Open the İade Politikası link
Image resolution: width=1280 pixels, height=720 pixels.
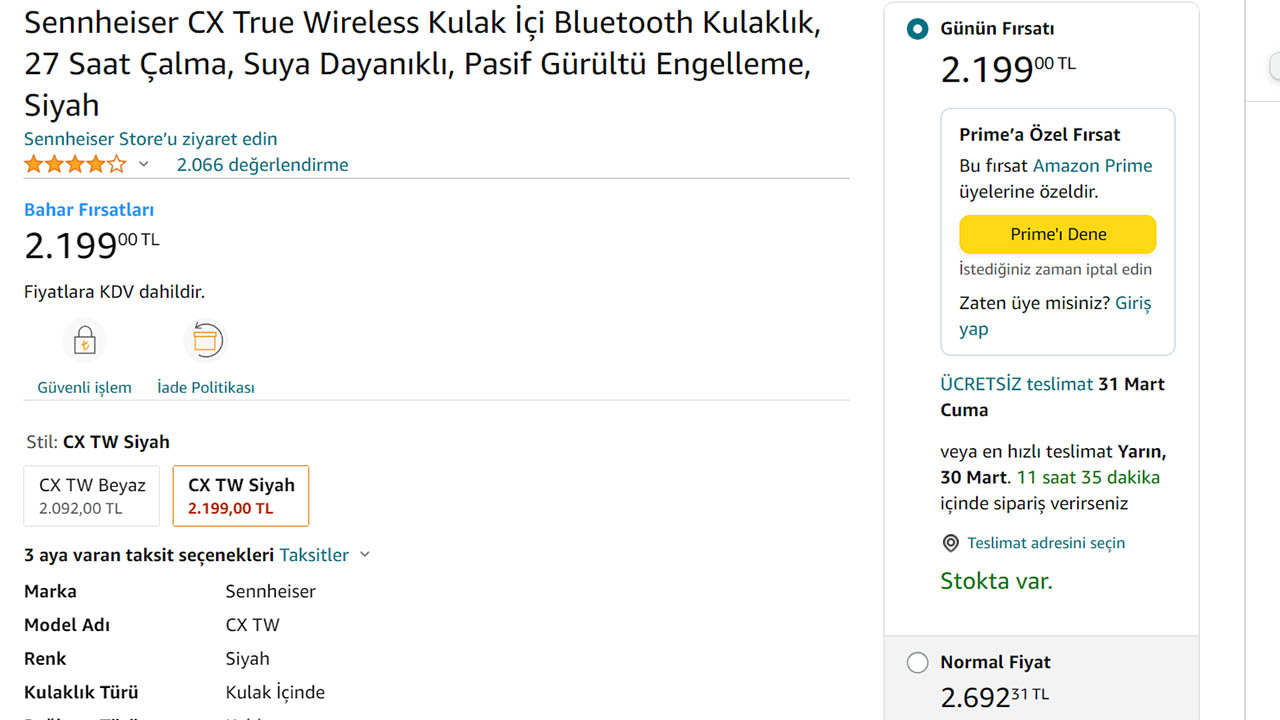206,387
